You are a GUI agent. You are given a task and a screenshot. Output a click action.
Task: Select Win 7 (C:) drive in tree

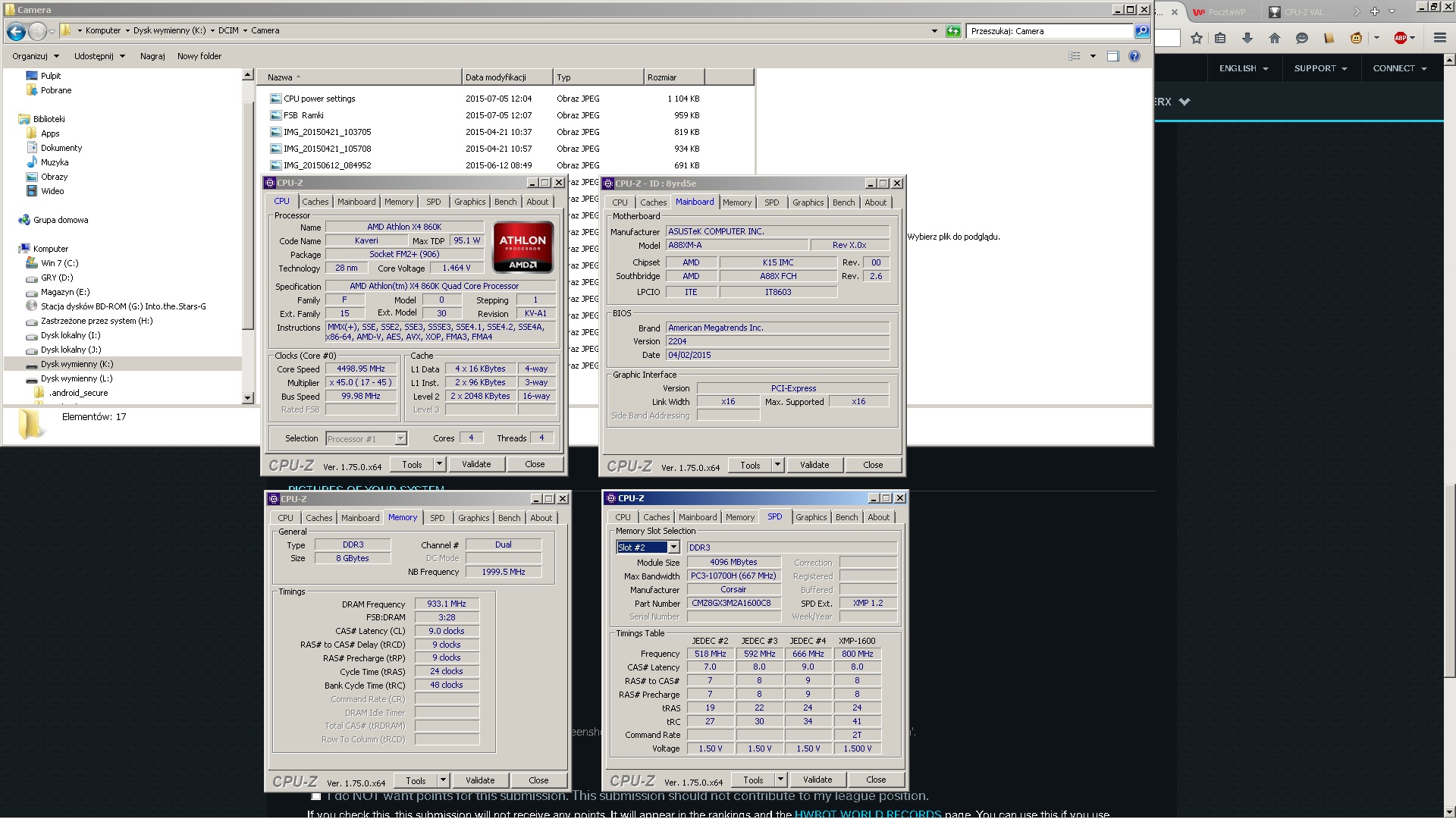pyautogui.click(x=59, y=263)
